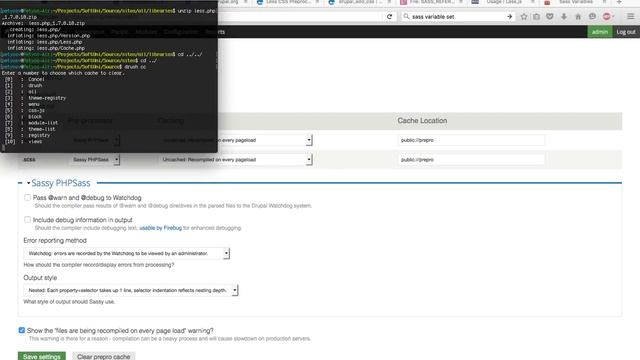Switch to the File: SASS_REFER... tab
This screenshot has height=360, width=640.
coord(432,2)
